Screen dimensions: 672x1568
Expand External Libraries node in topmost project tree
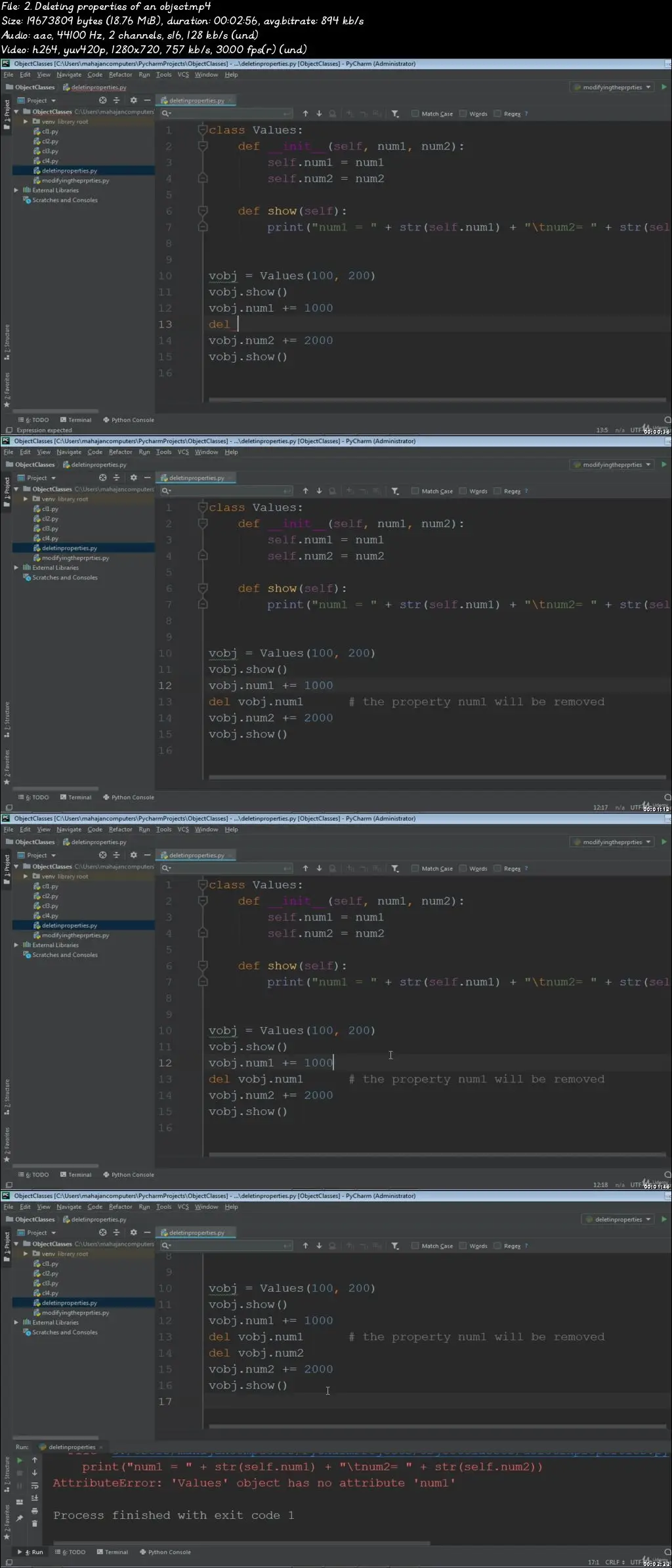pos(16,190)
